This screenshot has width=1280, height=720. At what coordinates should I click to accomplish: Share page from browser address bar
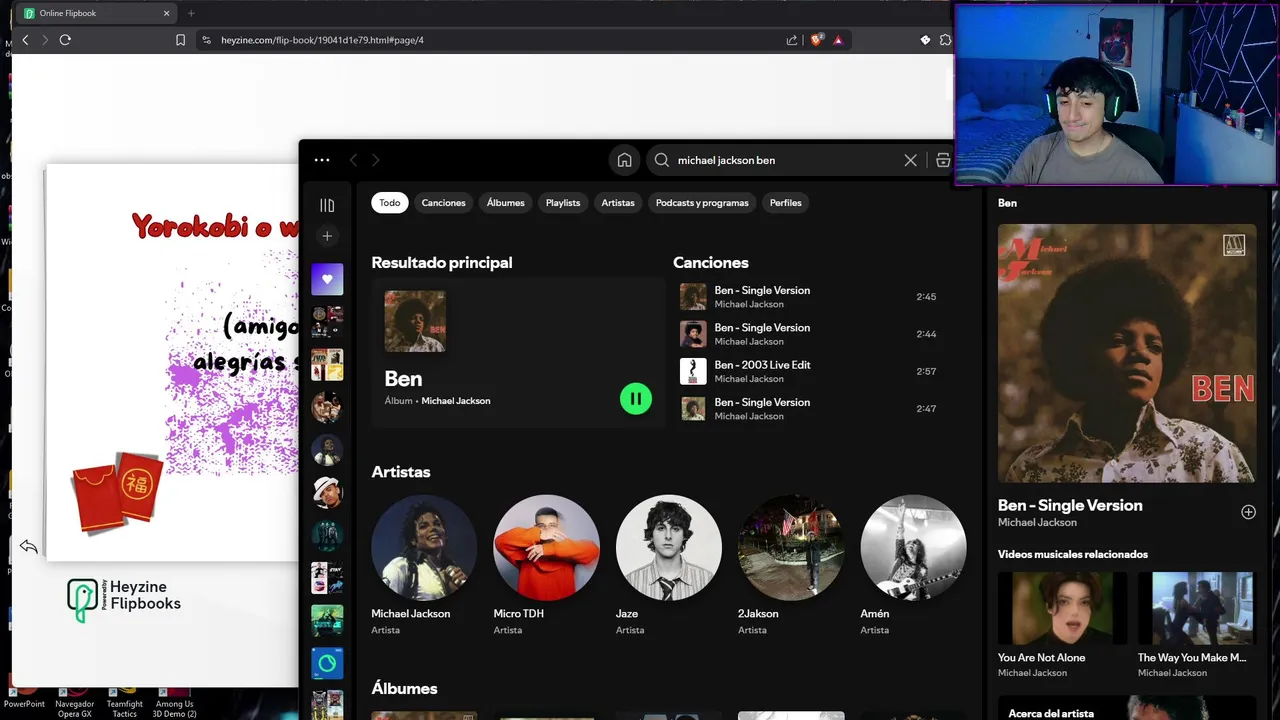(792, 40)
